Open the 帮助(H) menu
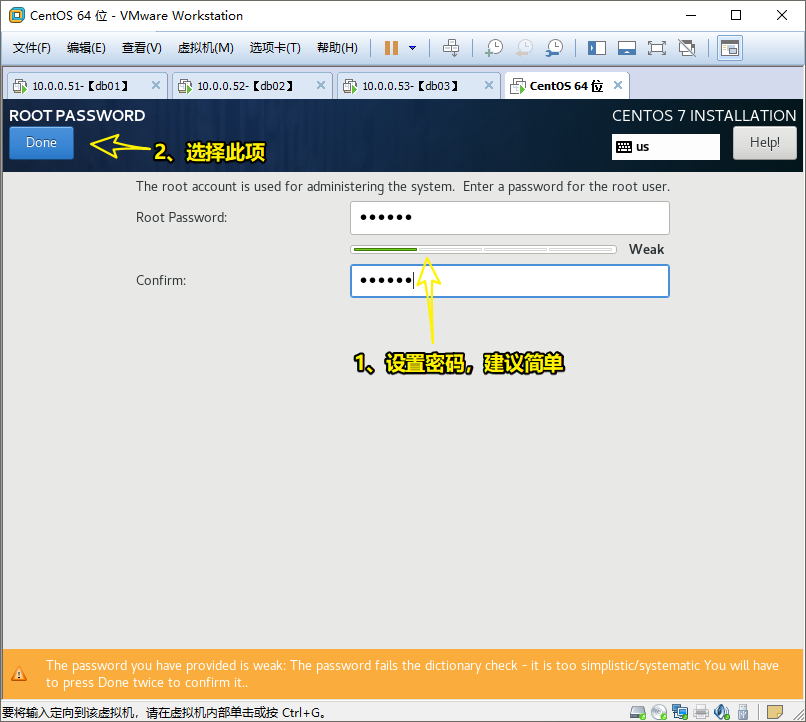The height and width of the screenshot is (722, 806). 337,48
